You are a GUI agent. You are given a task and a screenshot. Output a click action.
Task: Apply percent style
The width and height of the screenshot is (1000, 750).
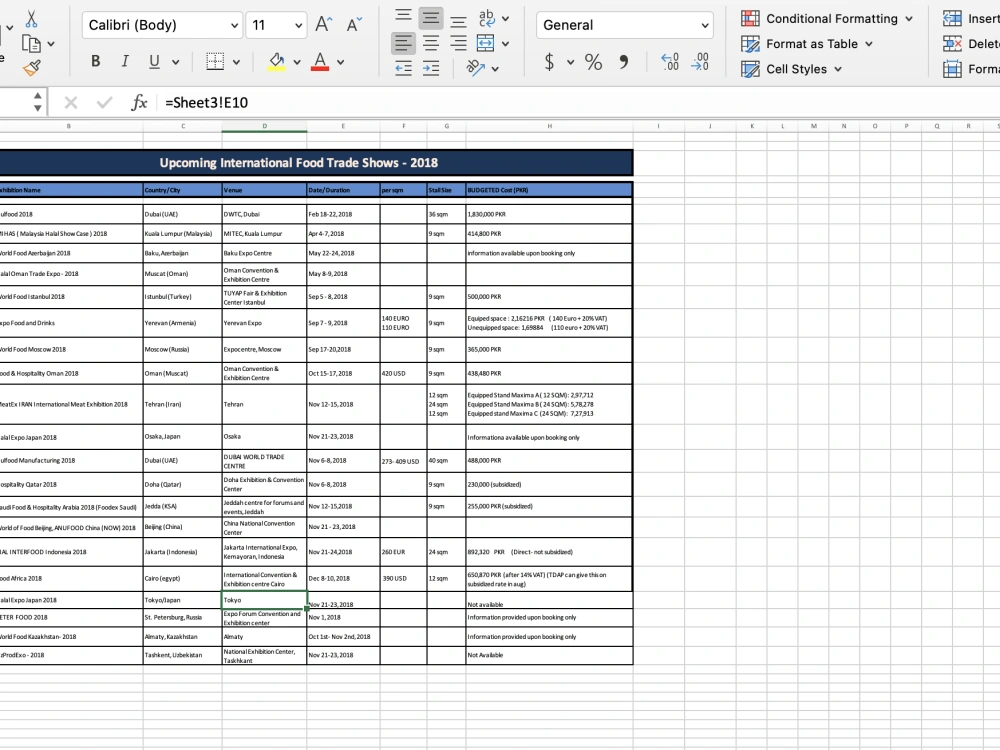click(x=593, y=62)
